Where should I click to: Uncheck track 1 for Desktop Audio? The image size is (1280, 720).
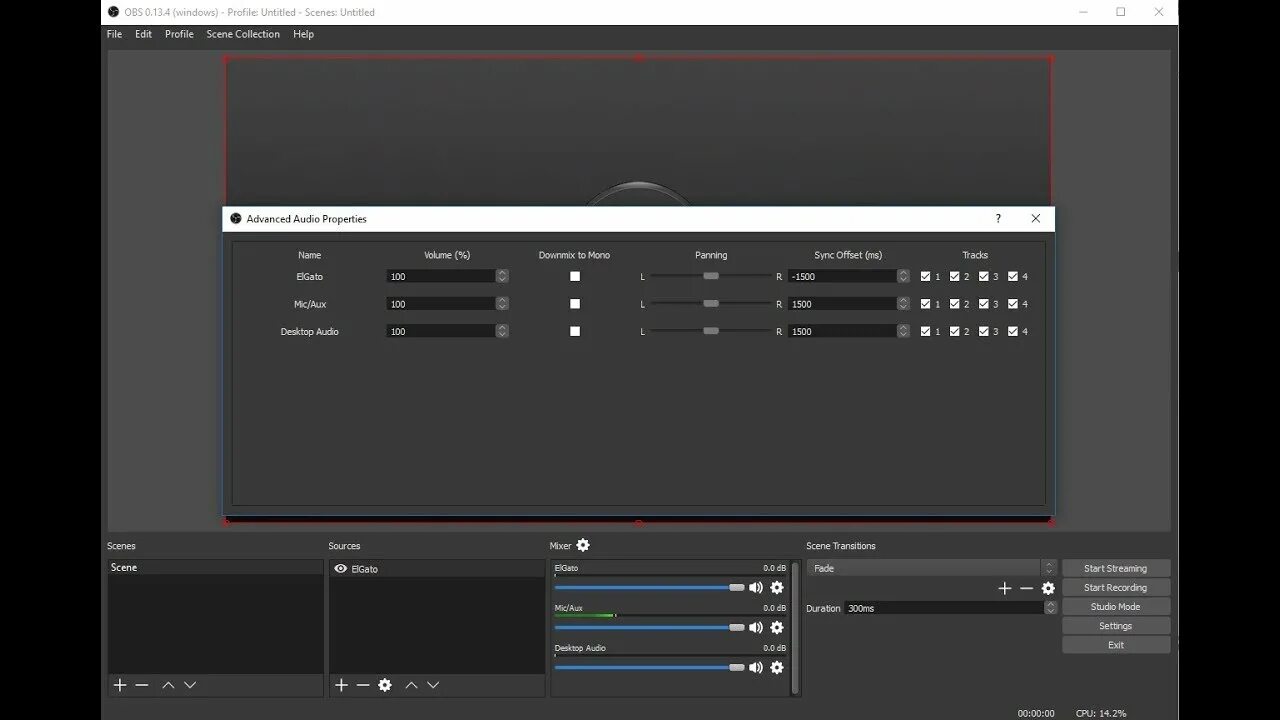click(926, 331)
